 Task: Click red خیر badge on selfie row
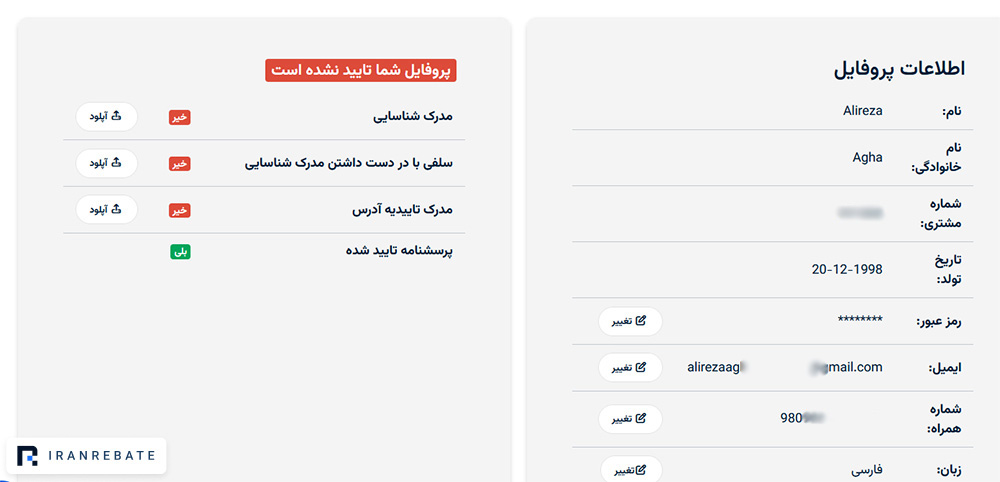(180, 164)
